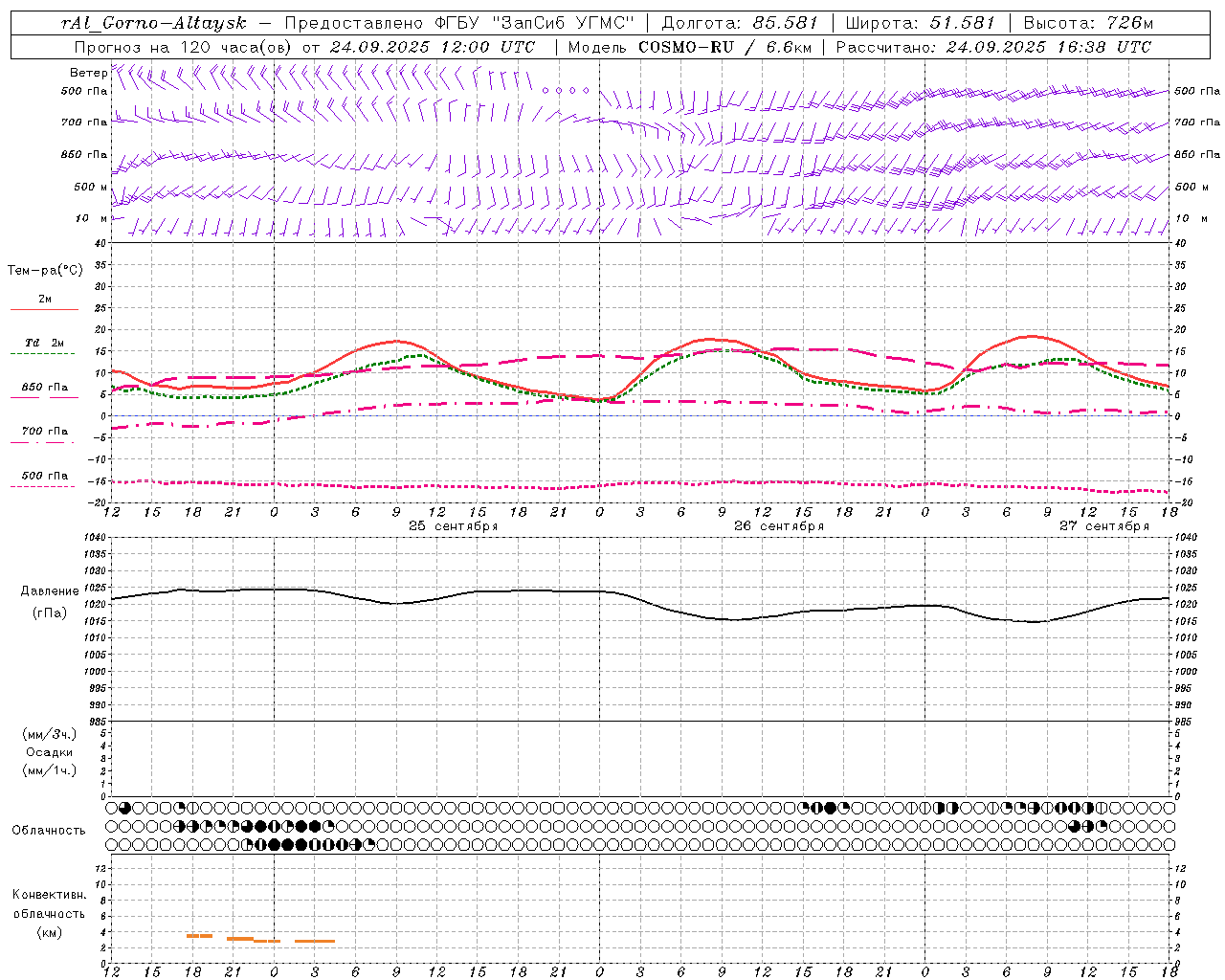This screenshot has height=980, width=1225.
Task: Click the (мм/1ч.) precipitation unit label
Action: coord(50,770)
